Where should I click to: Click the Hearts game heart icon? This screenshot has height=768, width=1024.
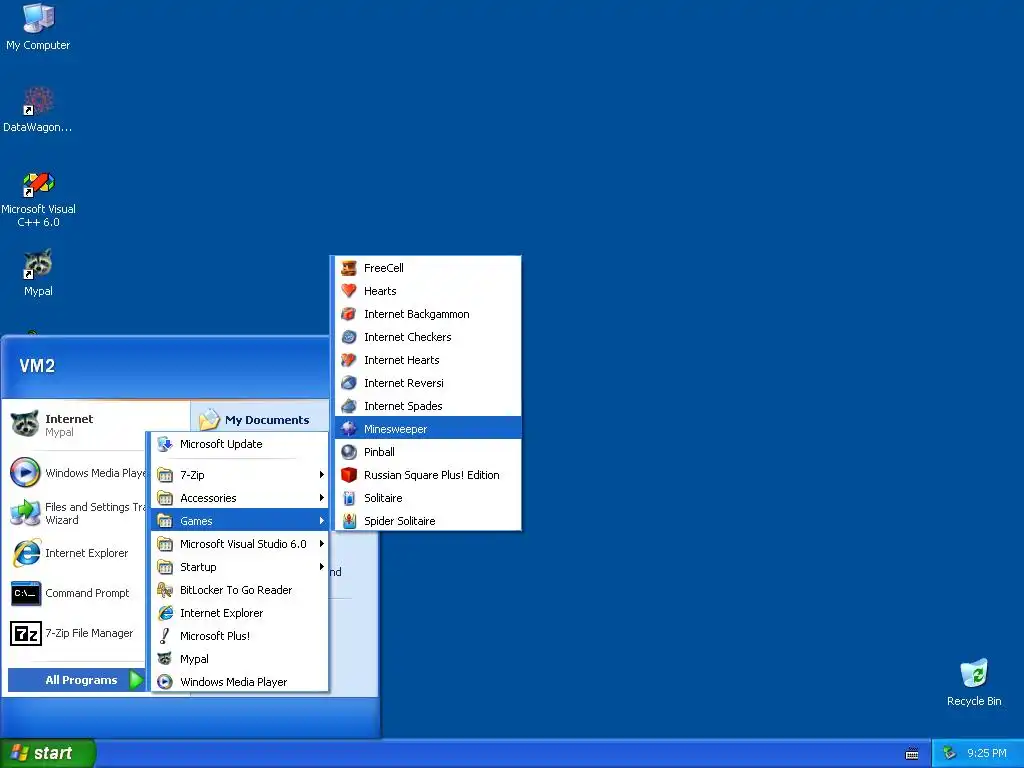pos(349,291)
